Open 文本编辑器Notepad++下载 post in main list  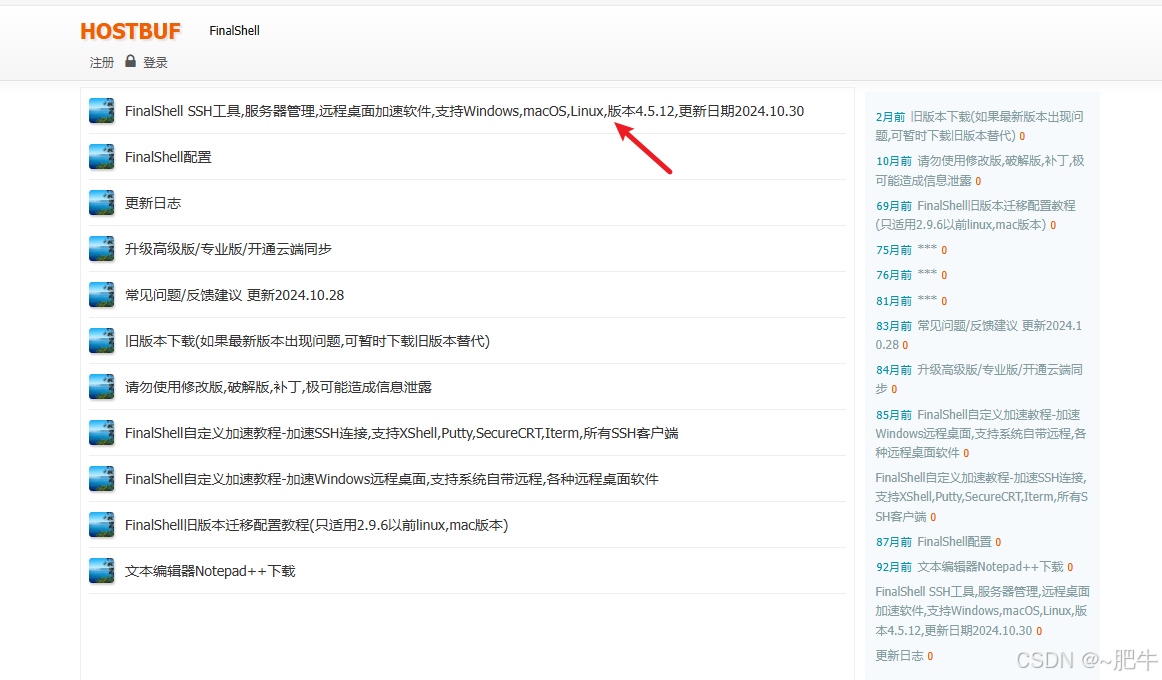[210, 570]
